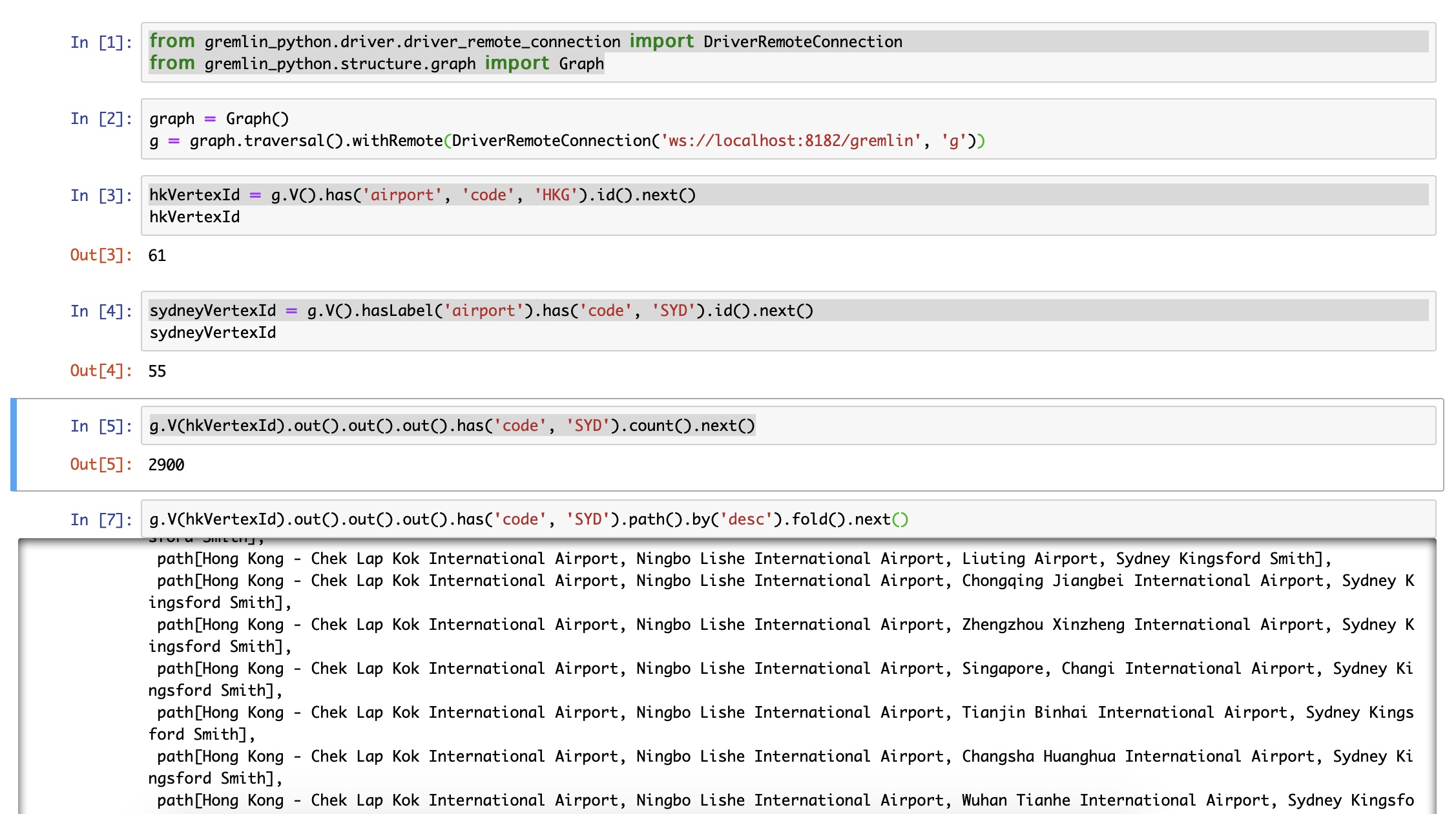Click the hkVertexId assignment line in cell 3
Viewport: 1456px width, 814px height.
(x=422, y=195)
